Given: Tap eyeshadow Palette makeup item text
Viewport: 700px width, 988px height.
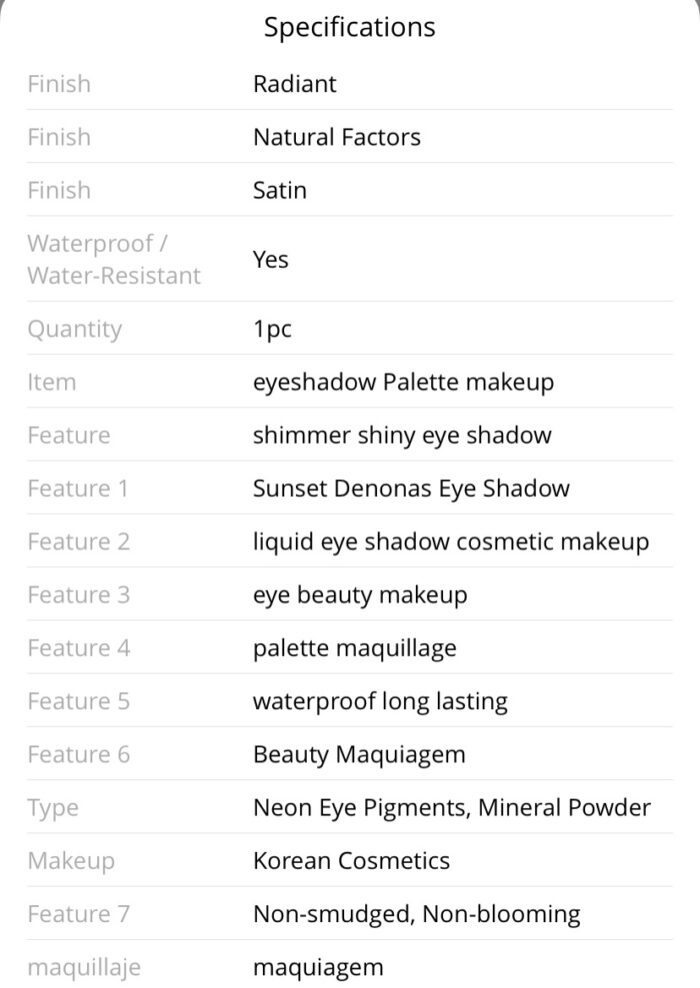Looking at the screenshot, I should 403,382.
